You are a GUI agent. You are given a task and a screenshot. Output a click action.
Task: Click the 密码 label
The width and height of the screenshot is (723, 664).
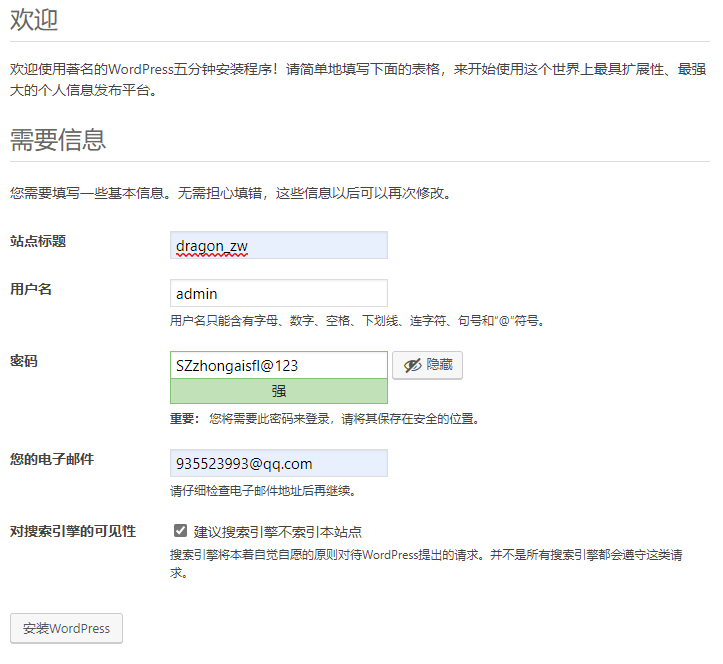click(24, 361)
